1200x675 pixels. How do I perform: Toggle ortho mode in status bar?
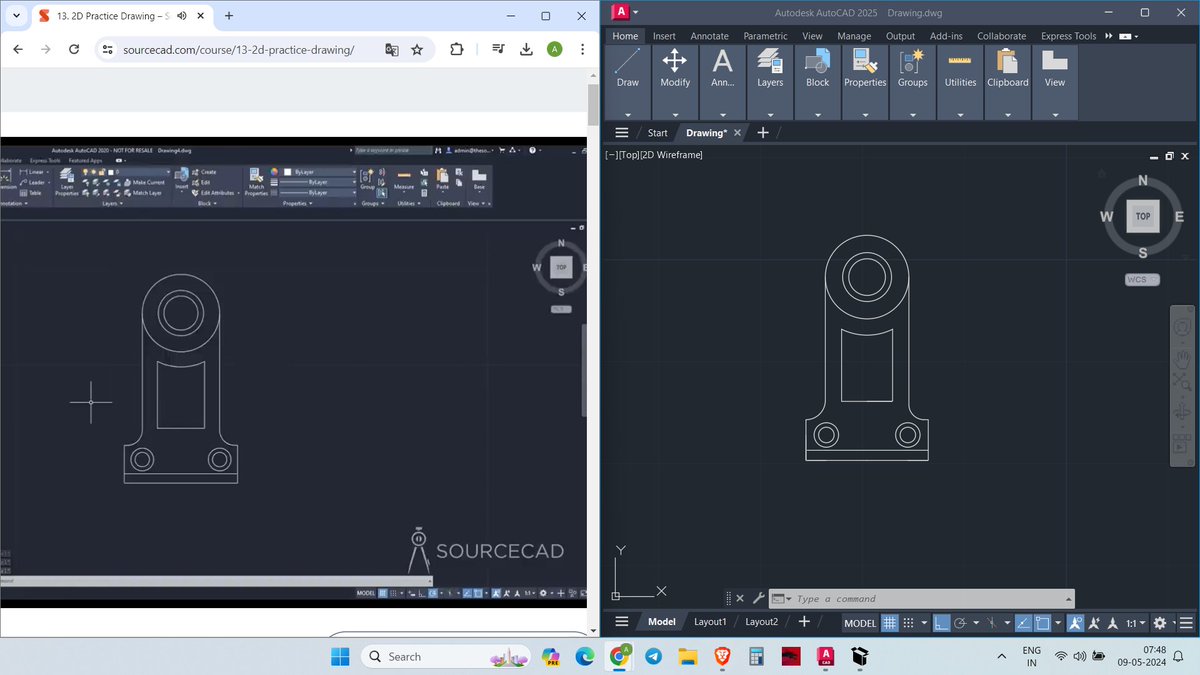click(x=941, y=623)
